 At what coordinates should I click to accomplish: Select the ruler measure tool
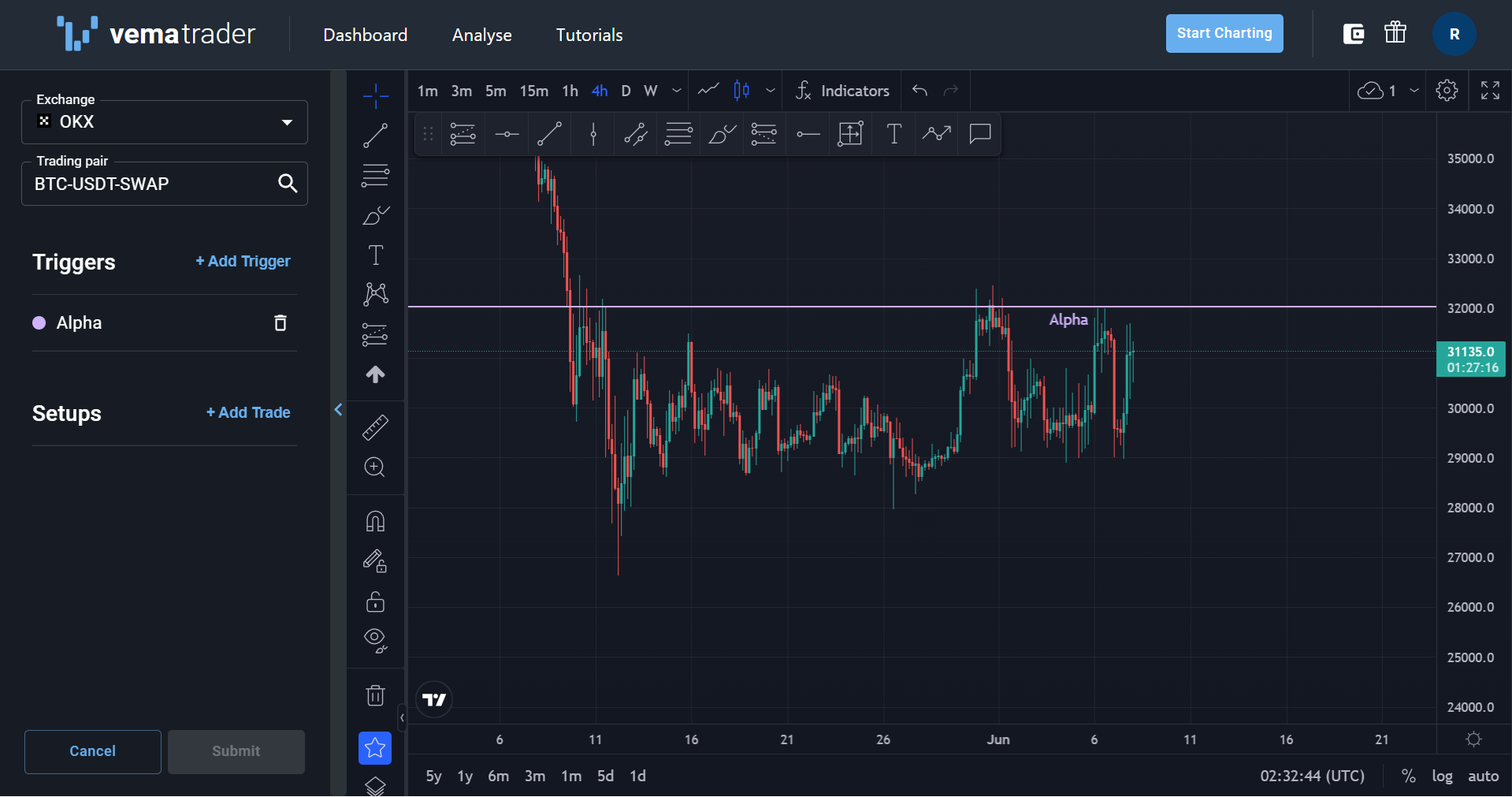[x=376, y=427]
